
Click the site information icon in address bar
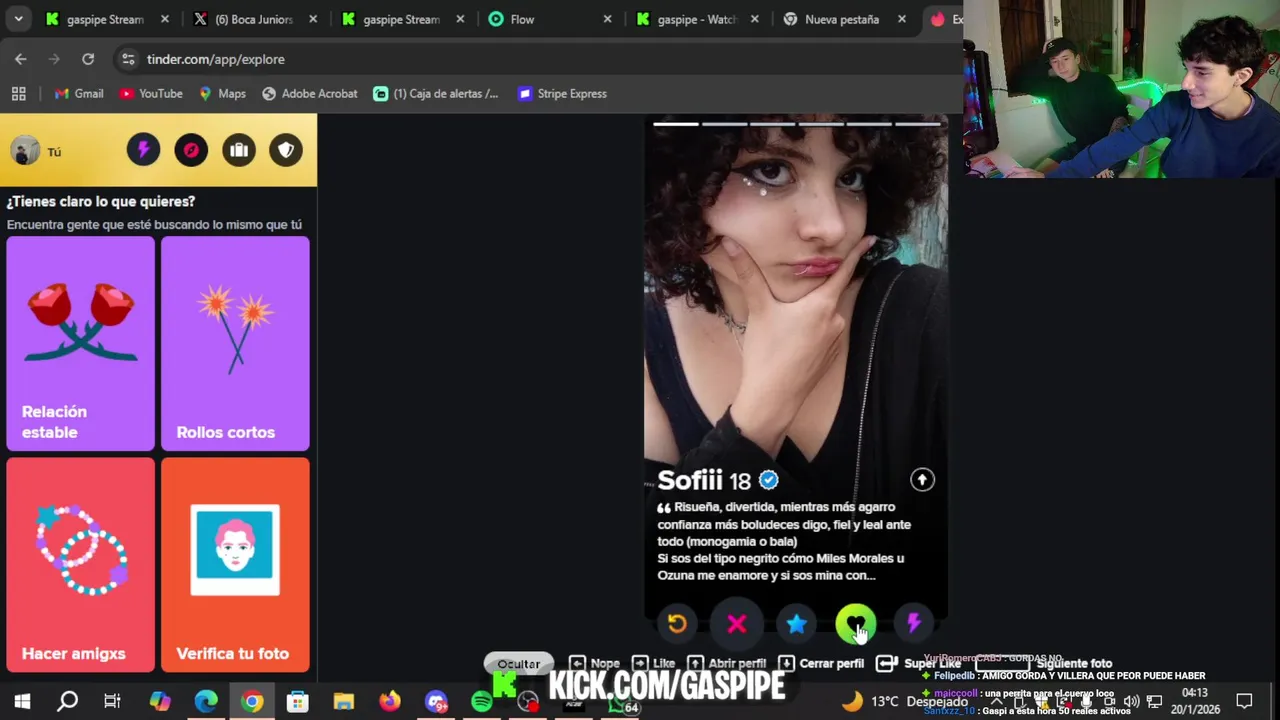click(x=128, y=59)
